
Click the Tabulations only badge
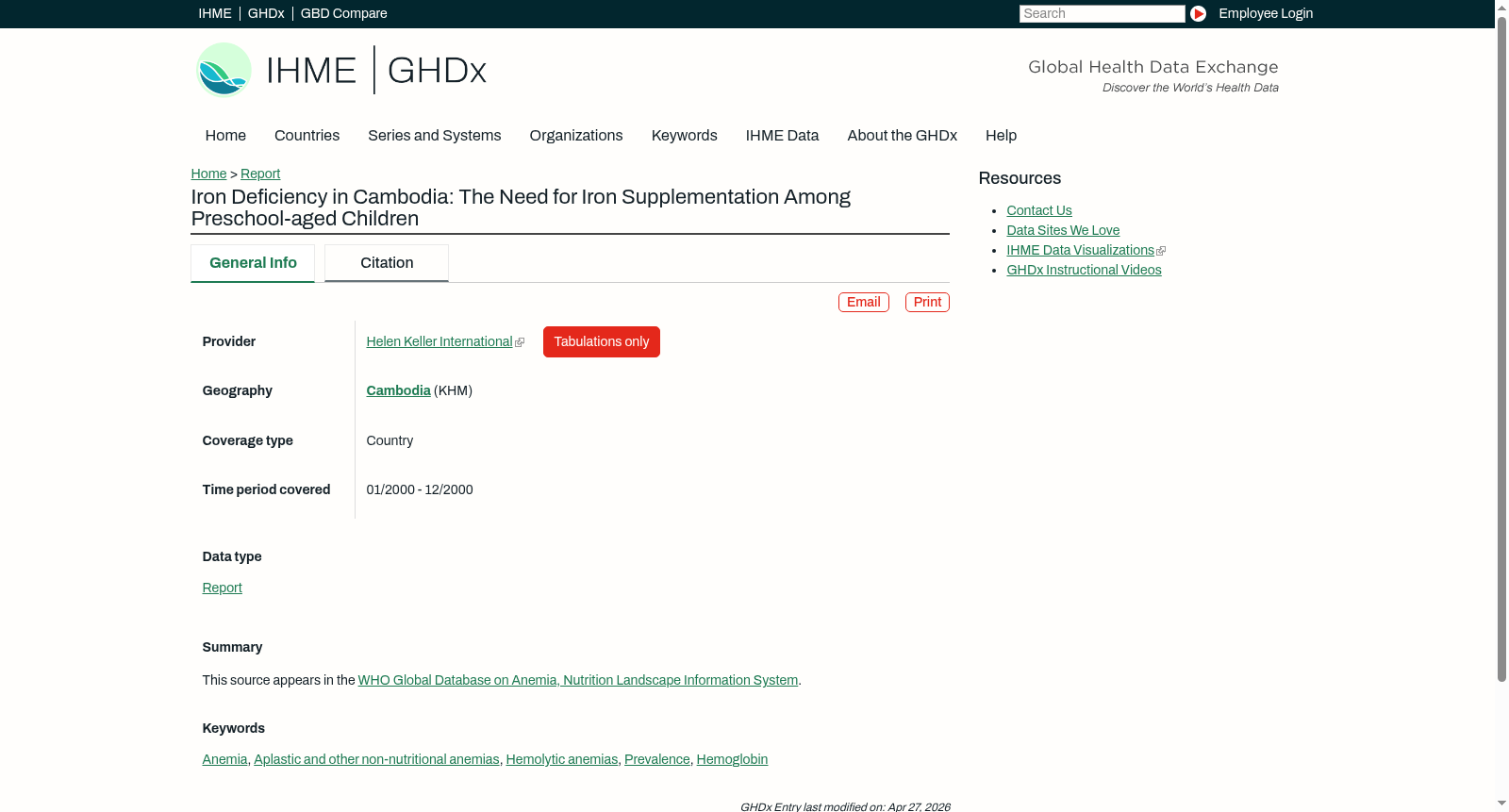pyautogui.click(x=602, y=341)
